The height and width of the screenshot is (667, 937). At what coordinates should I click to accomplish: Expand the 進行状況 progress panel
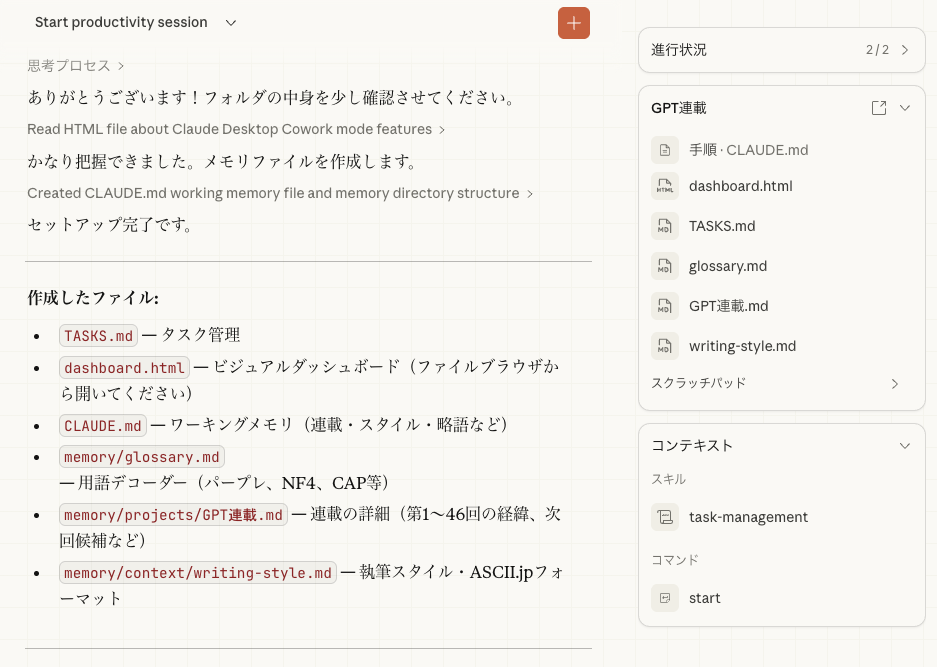click(x=782, y=50)
